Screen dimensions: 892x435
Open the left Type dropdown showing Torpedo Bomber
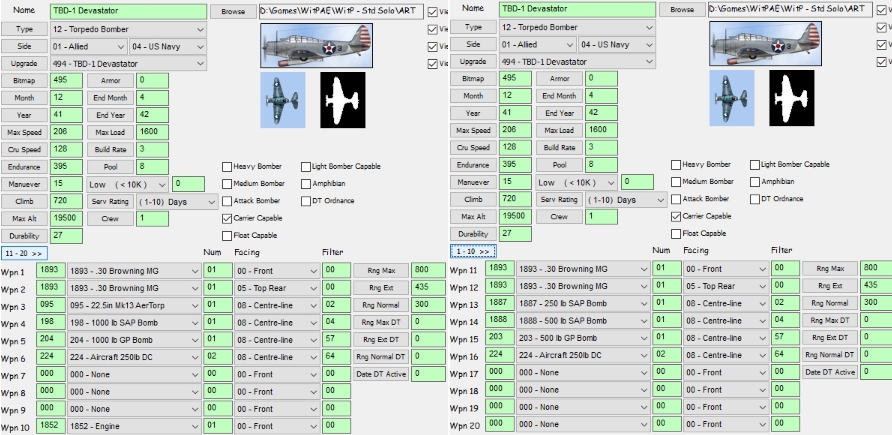pos(129,29)
